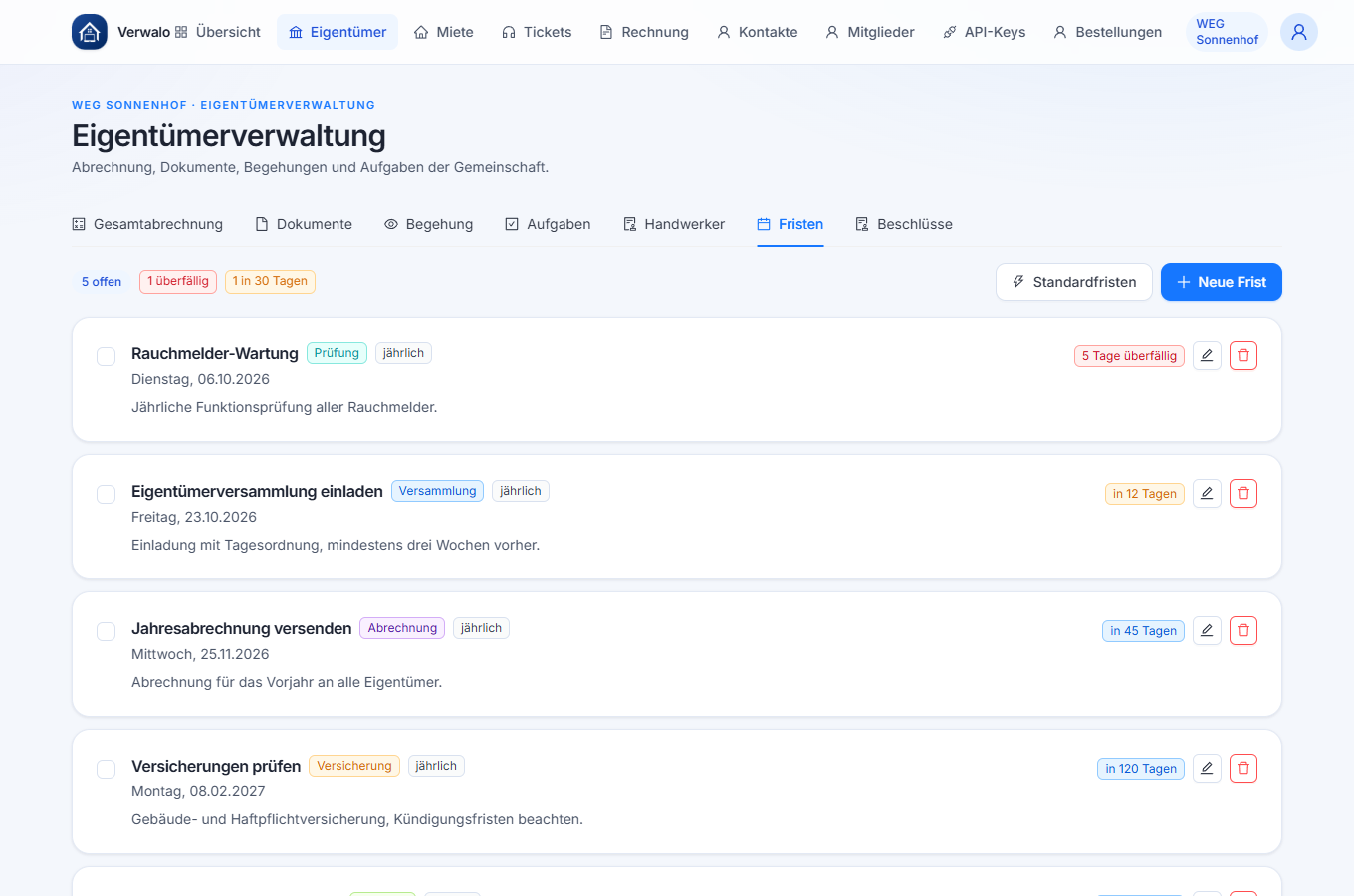Toggle the Versicherungen prüfen checkbox
The image size is (1354, 896).
[x=106, y=769]
